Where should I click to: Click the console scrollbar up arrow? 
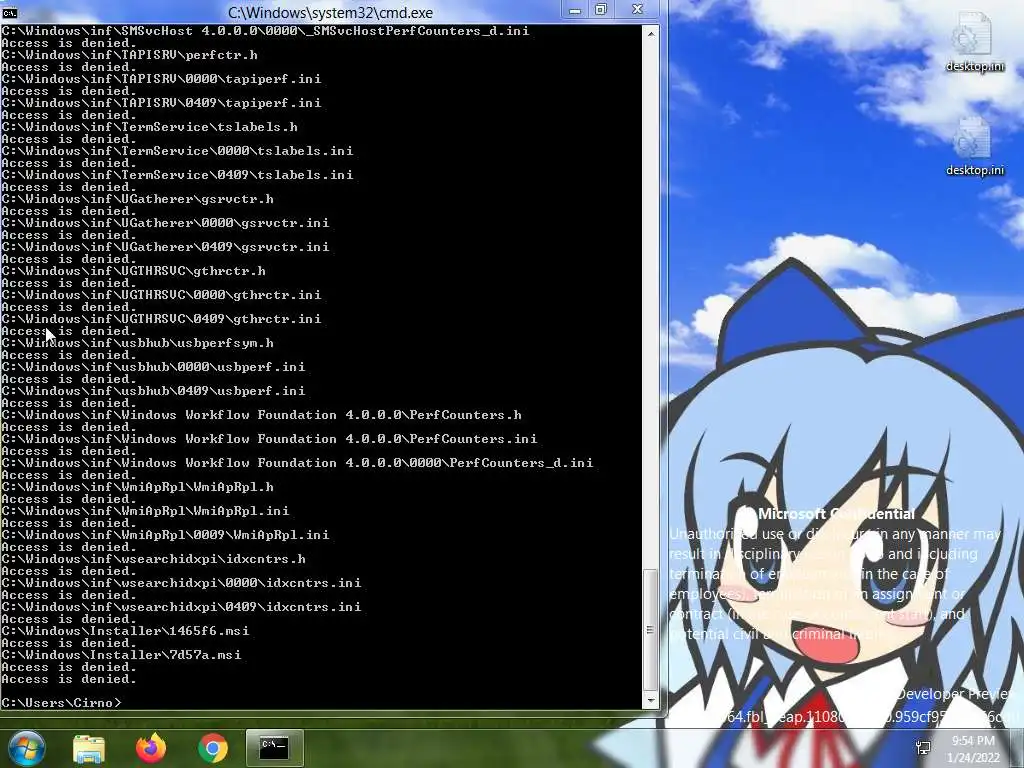click(x=650, y=33)
